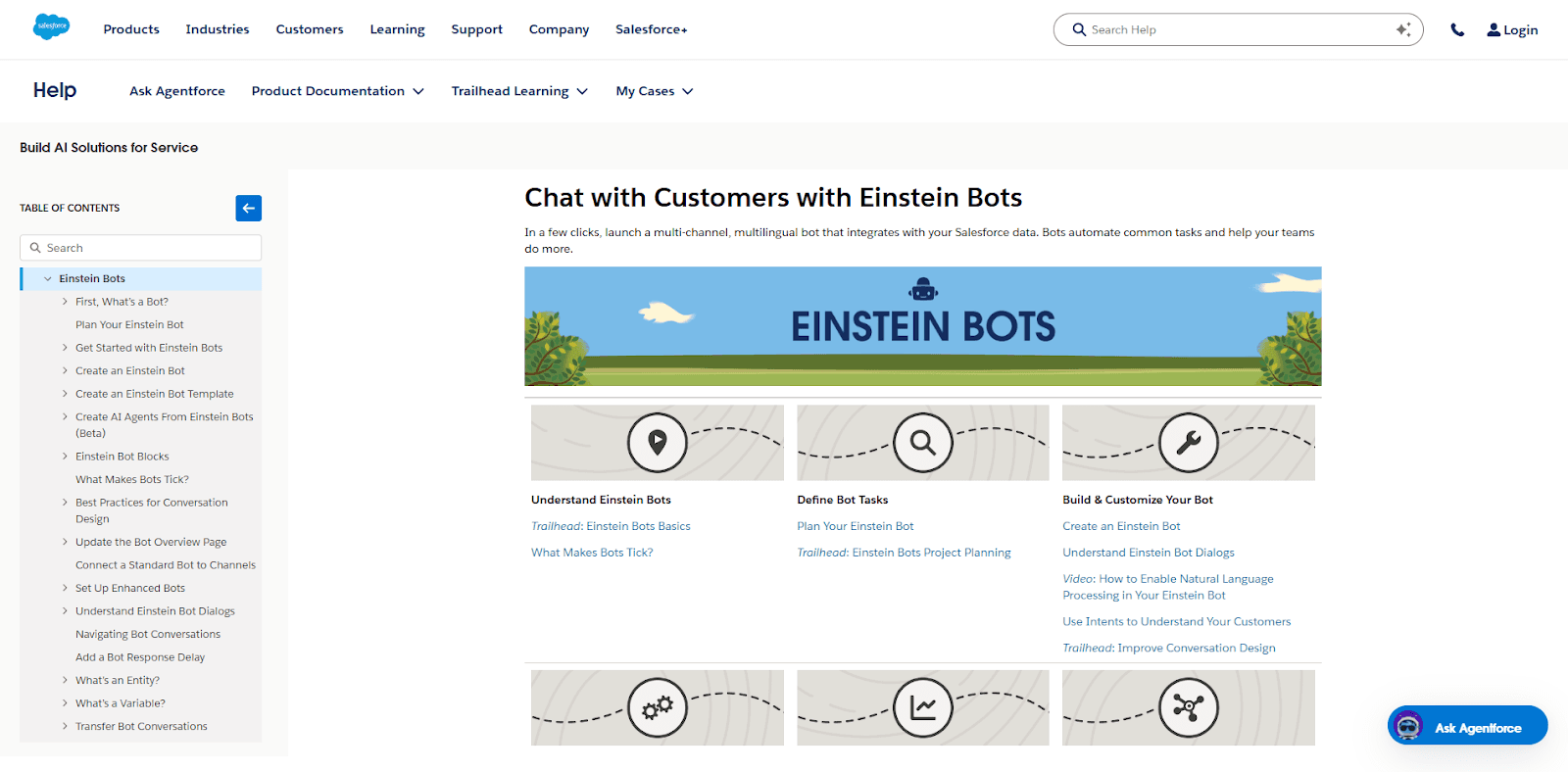Open the Products menu
1568x772 pixels.
[131, 29]
